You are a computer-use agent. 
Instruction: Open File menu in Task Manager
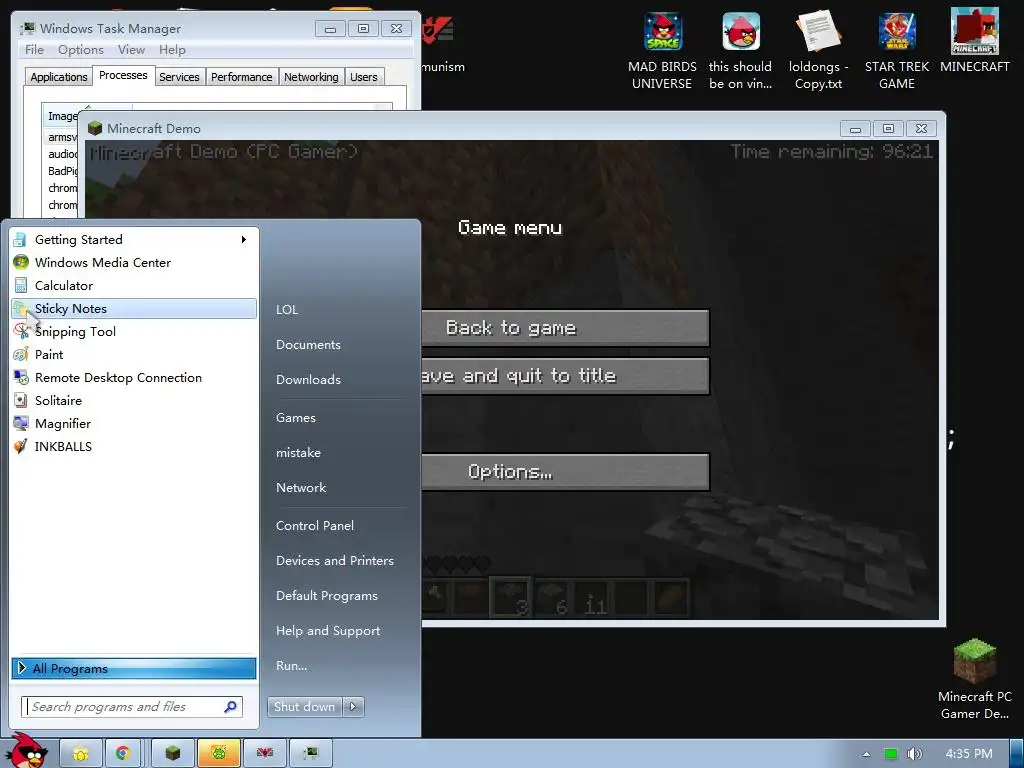[x=34, y=50]
